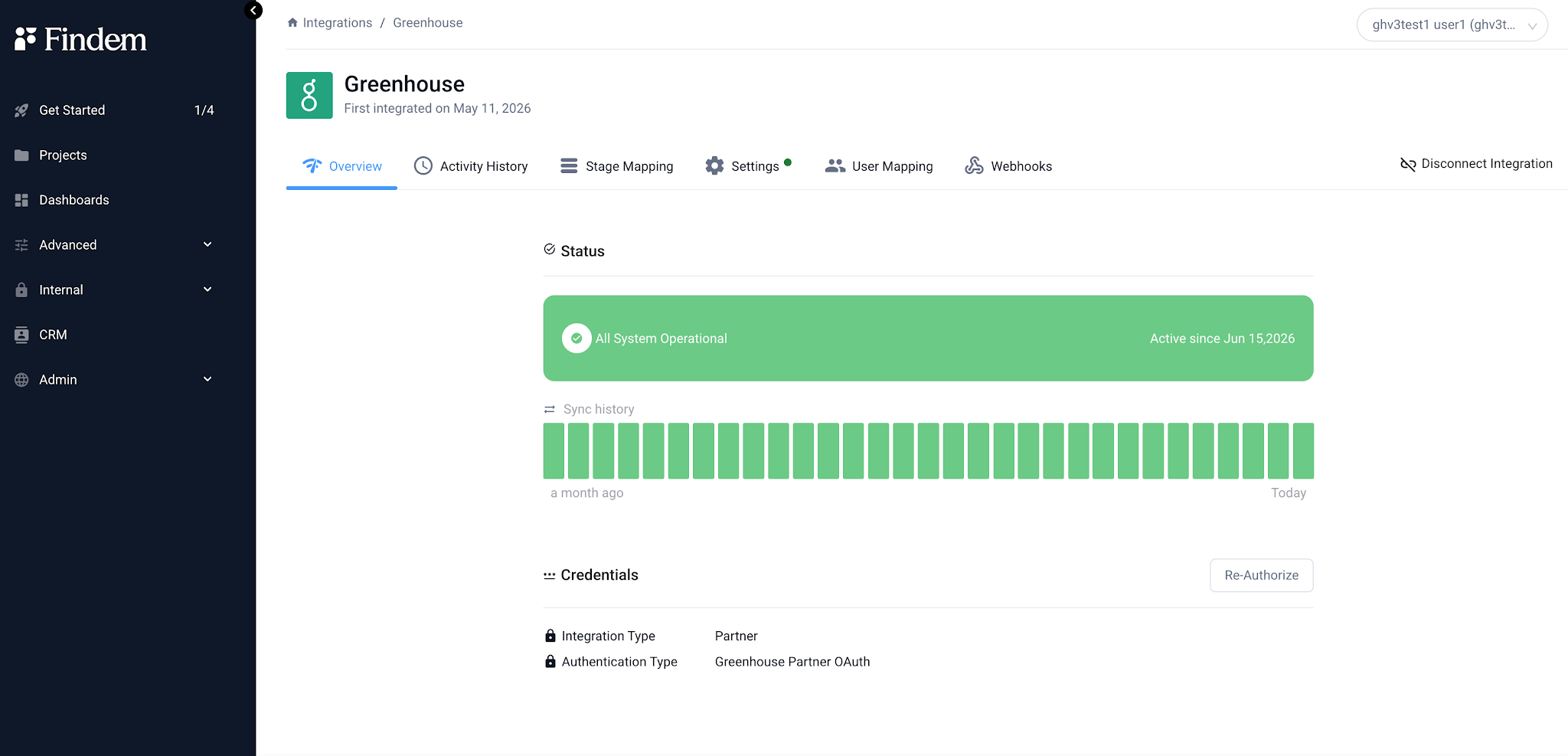The image size is (1568, 756).
Task: Click the Dashboards grid icon
Action: [x=21, y=200]
